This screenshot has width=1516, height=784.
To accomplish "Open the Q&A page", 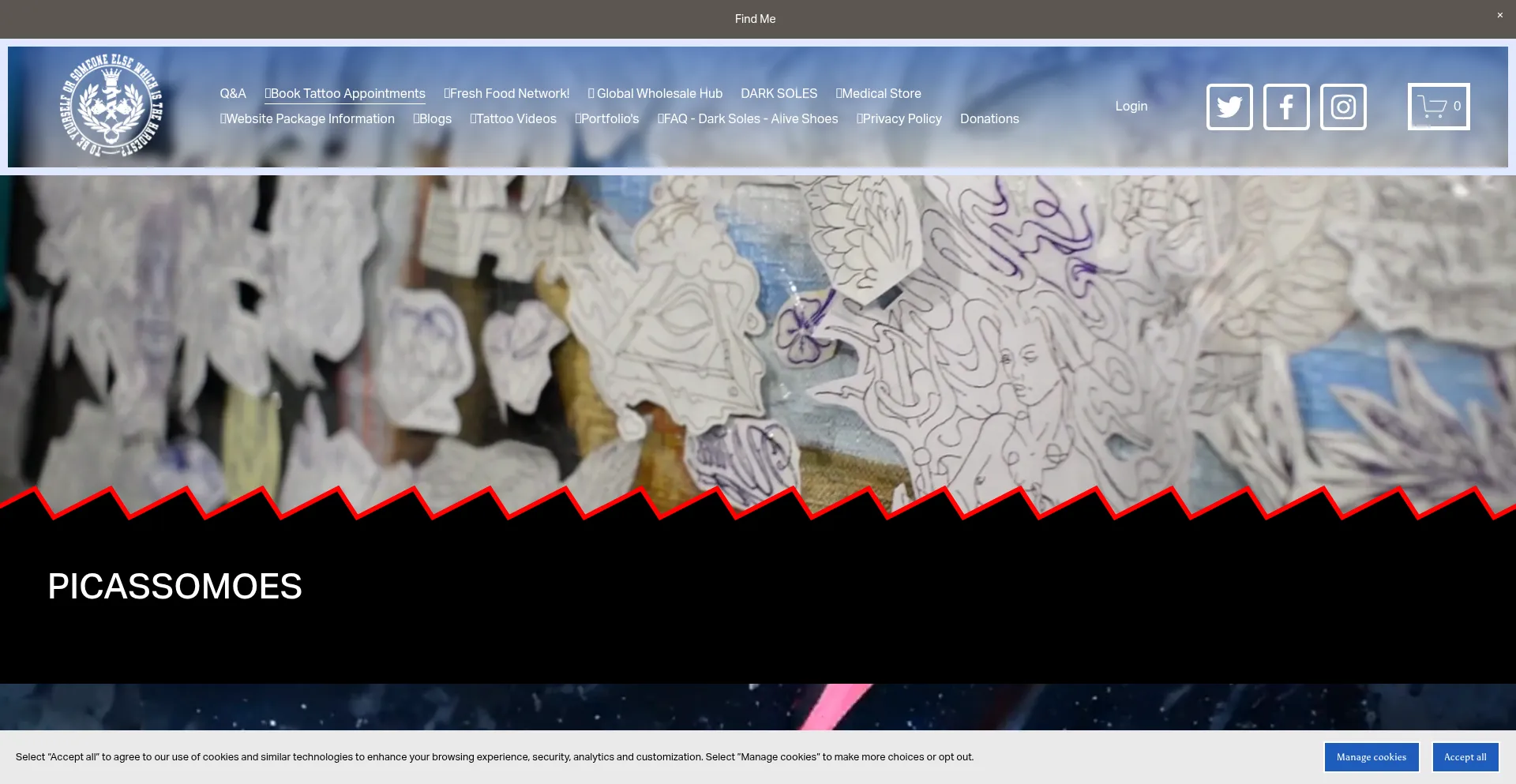I will coord(233,93).
